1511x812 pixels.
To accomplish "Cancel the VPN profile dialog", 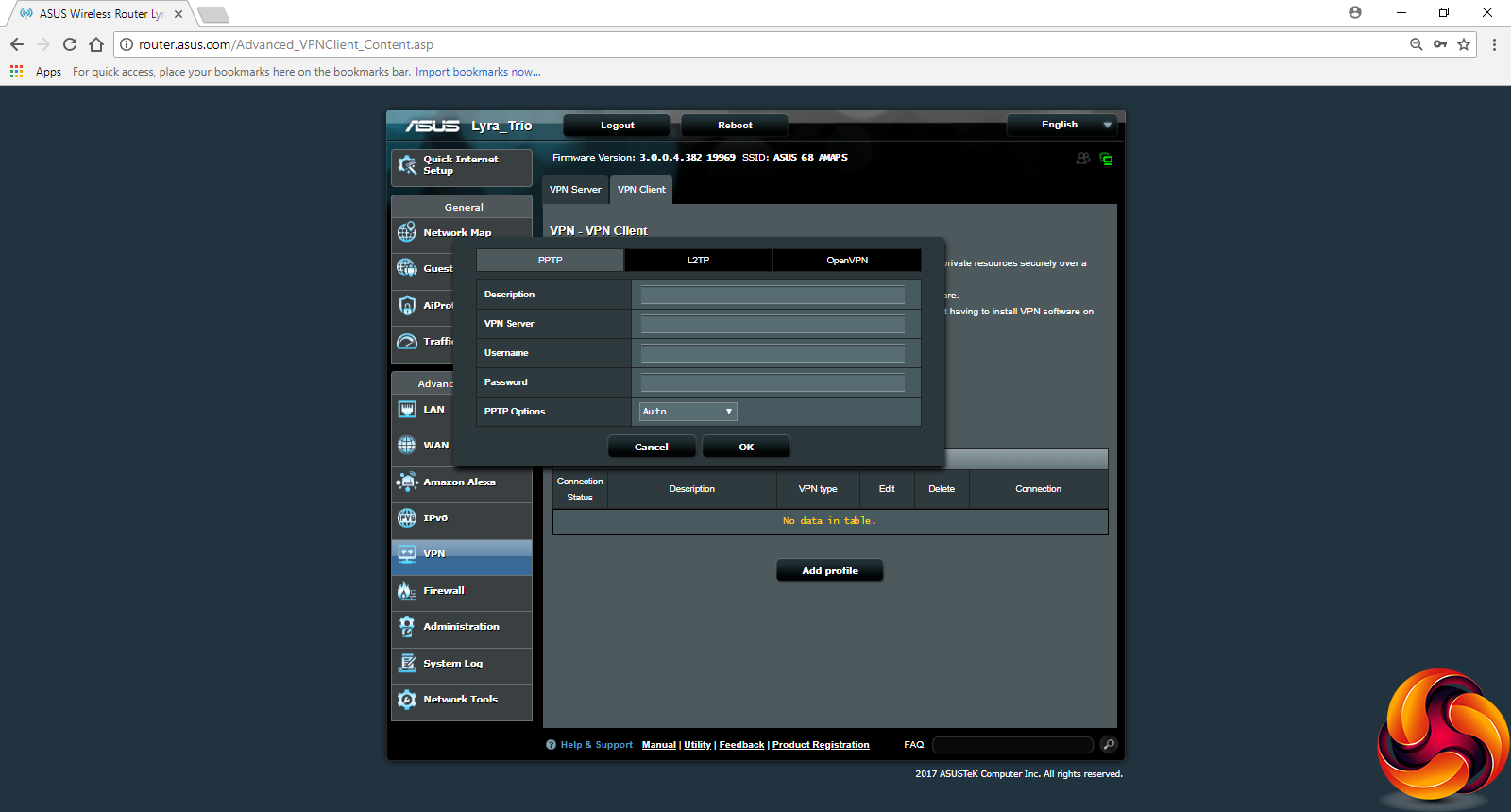I will click(x=652, y=448).
